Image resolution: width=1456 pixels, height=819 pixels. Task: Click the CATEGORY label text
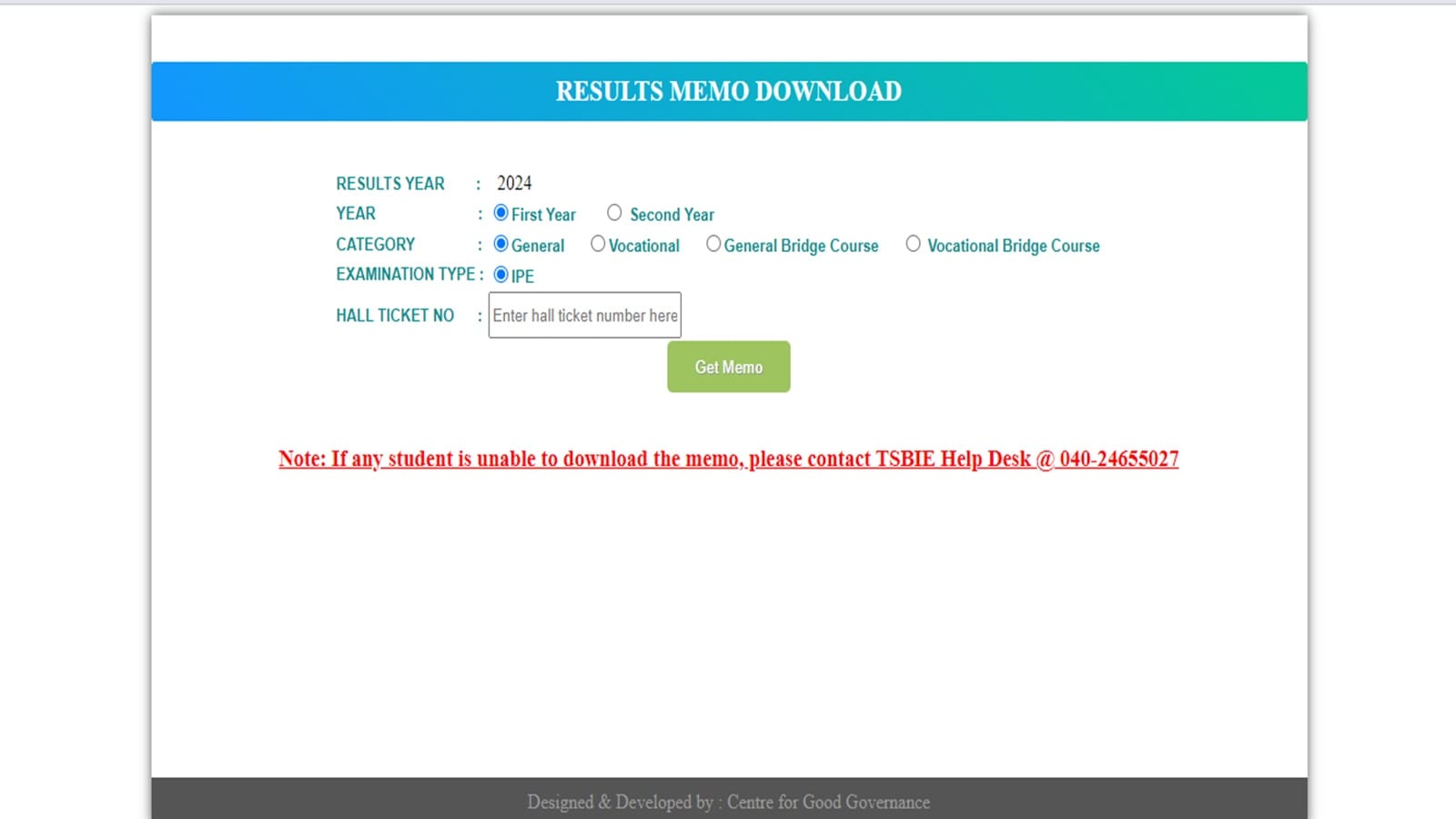coord(374,244)
